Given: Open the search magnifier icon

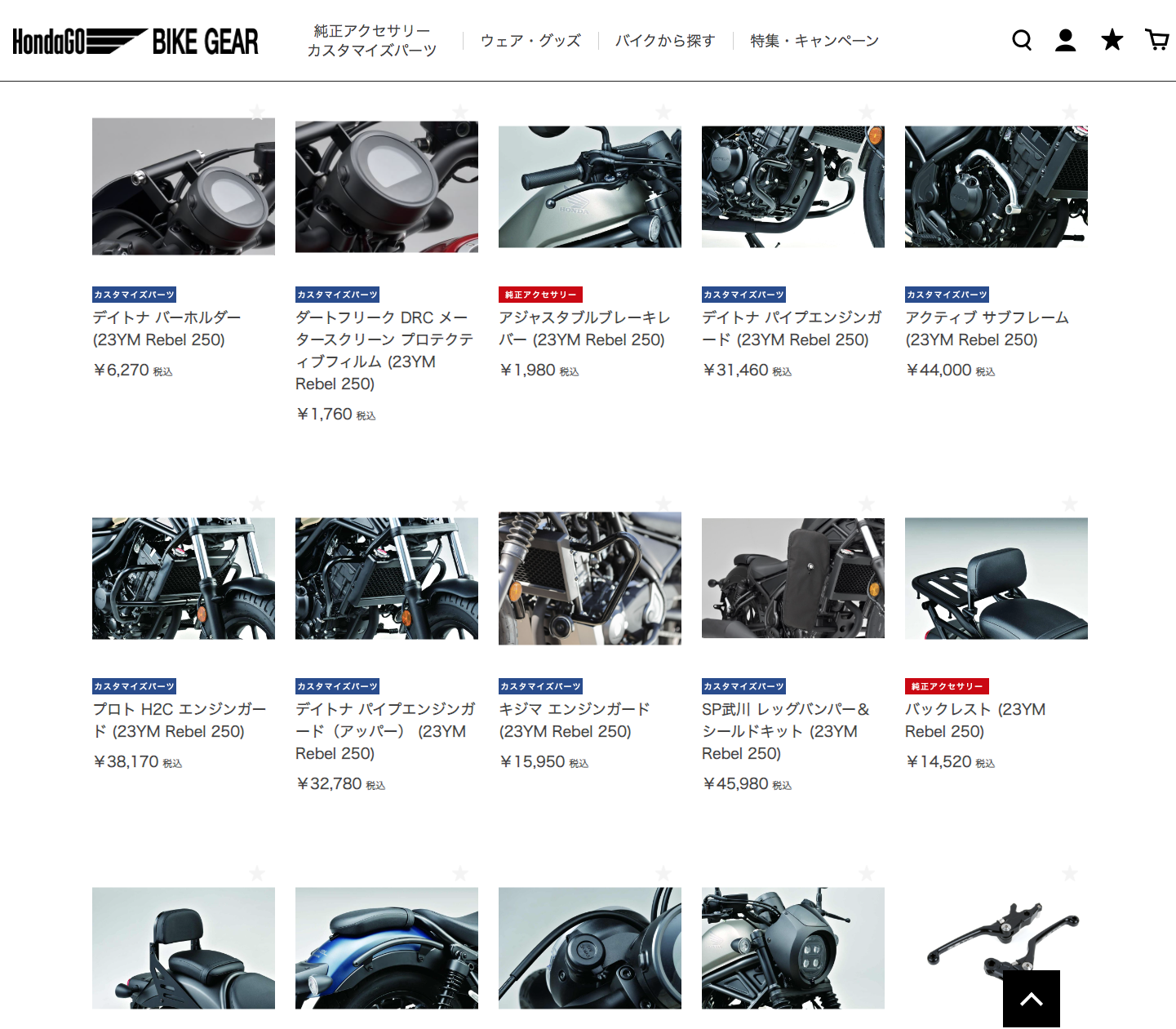Looking at the screenshot, I should click(x=1022, y=40).
